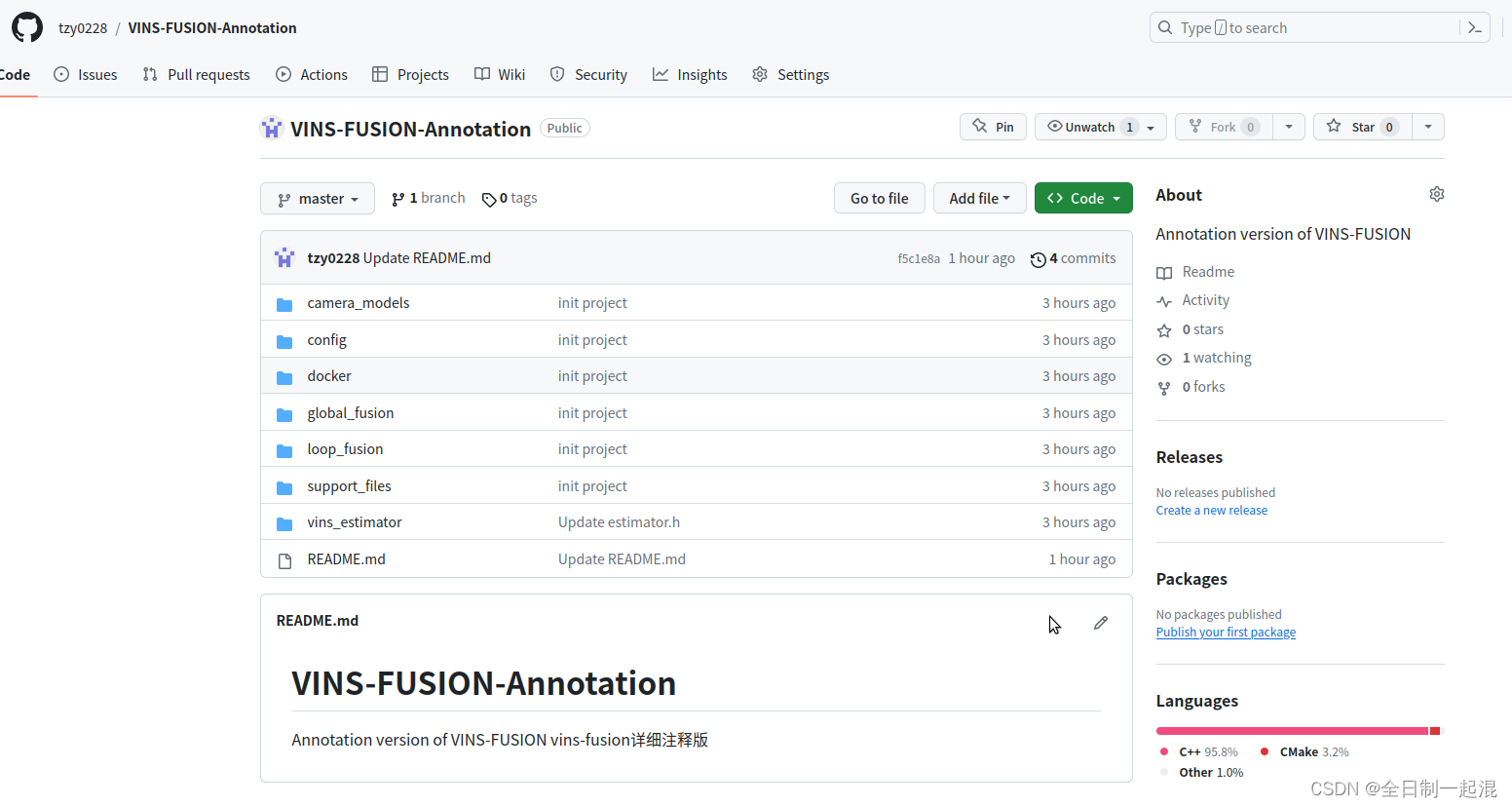Open the dropdown arrow next to Fork
Screen dimensions: 1512x807
1289,127
